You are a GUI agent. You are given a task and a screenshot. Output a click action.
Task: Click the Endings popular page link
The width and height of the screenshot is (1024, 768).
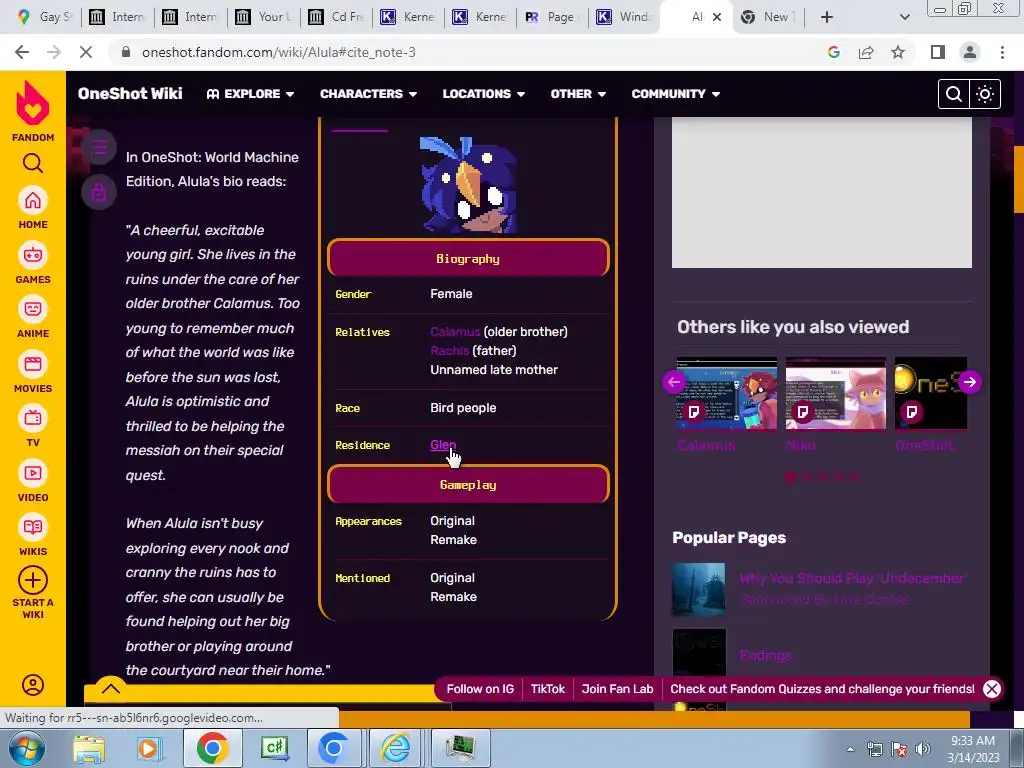pyautogui.click(x=765, y=655)
